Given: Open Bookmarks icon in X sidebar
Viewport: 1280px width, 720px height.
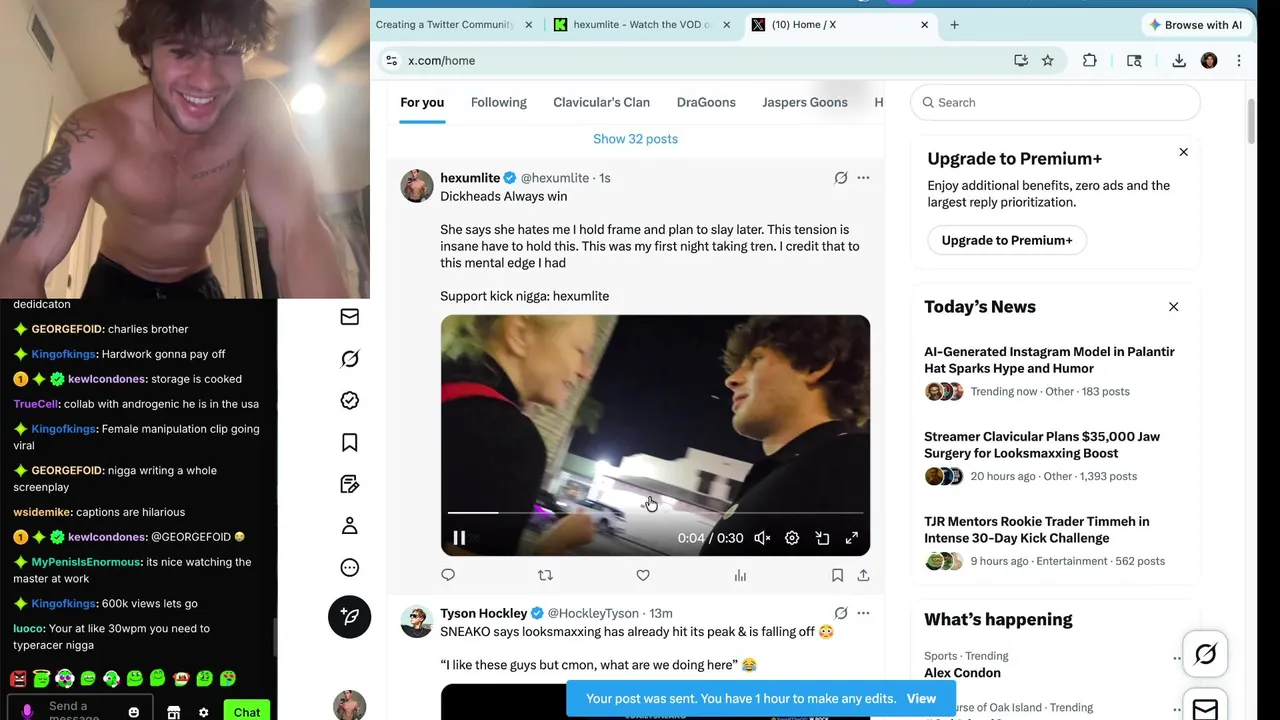Looking at the screenshot, I should coord(349,442).
